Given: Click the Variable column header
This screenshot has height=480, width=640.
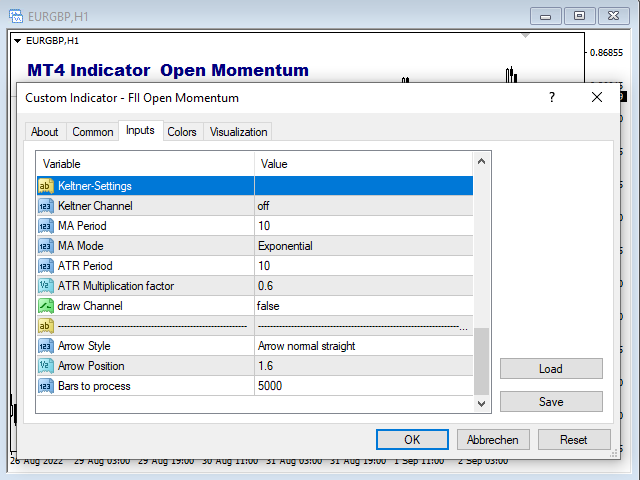Looking at the screenshot, I should pyautogui.click(x=145, y=164).
